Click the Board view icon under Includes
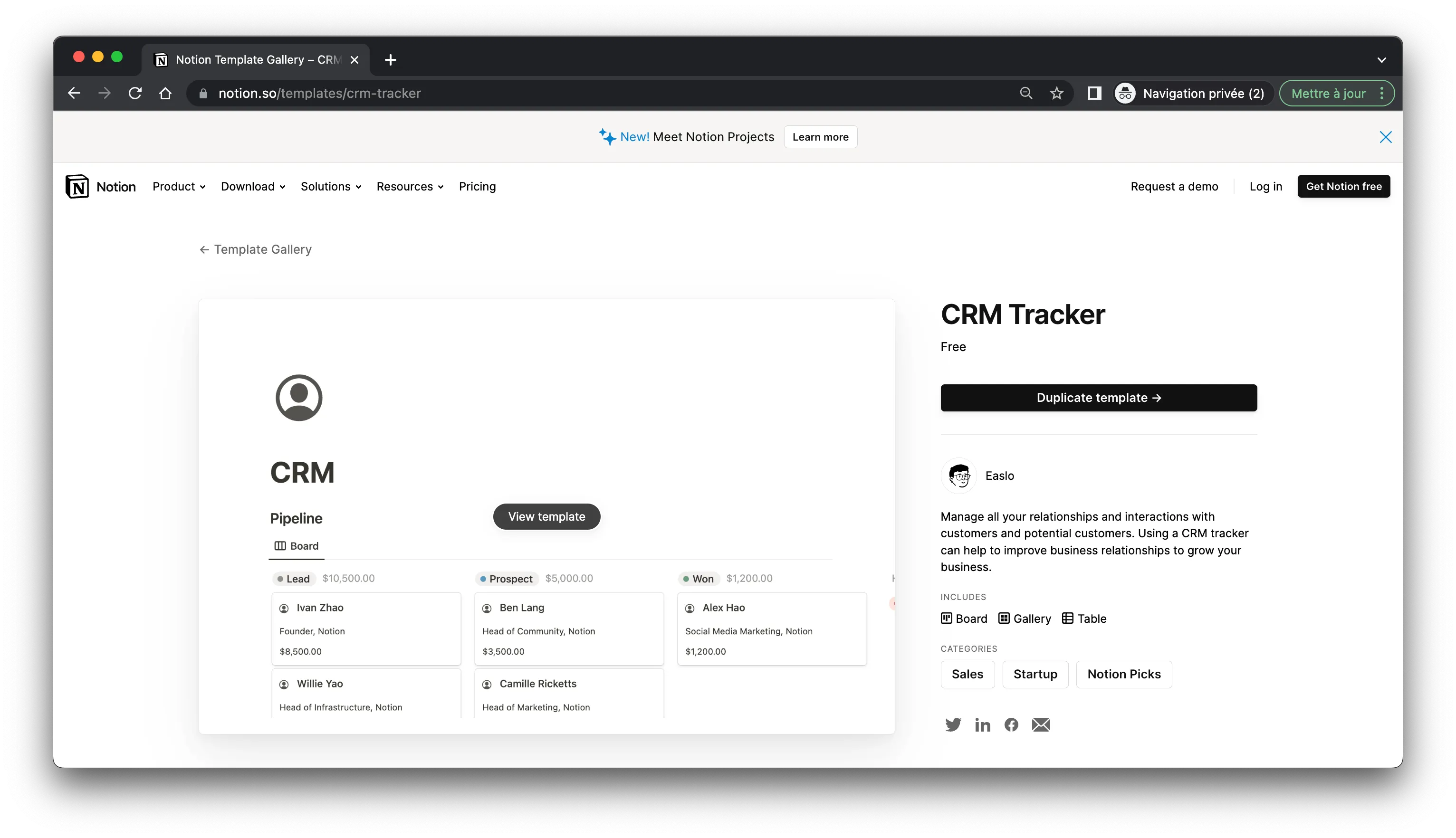Image resolution: width=1456 pixels, height=838 pixels. [x=946, y=618]
